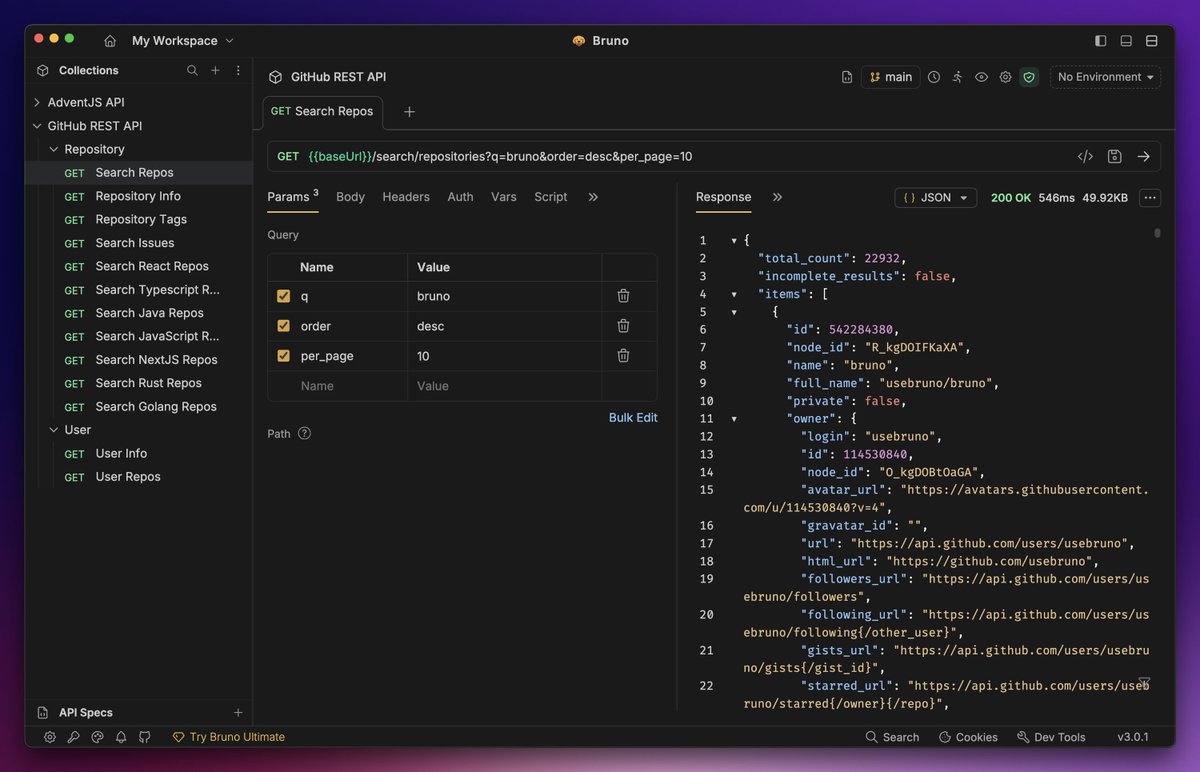Open Cookies in the status bar
The image size is (1200, 772).
(x=968, y=737)
